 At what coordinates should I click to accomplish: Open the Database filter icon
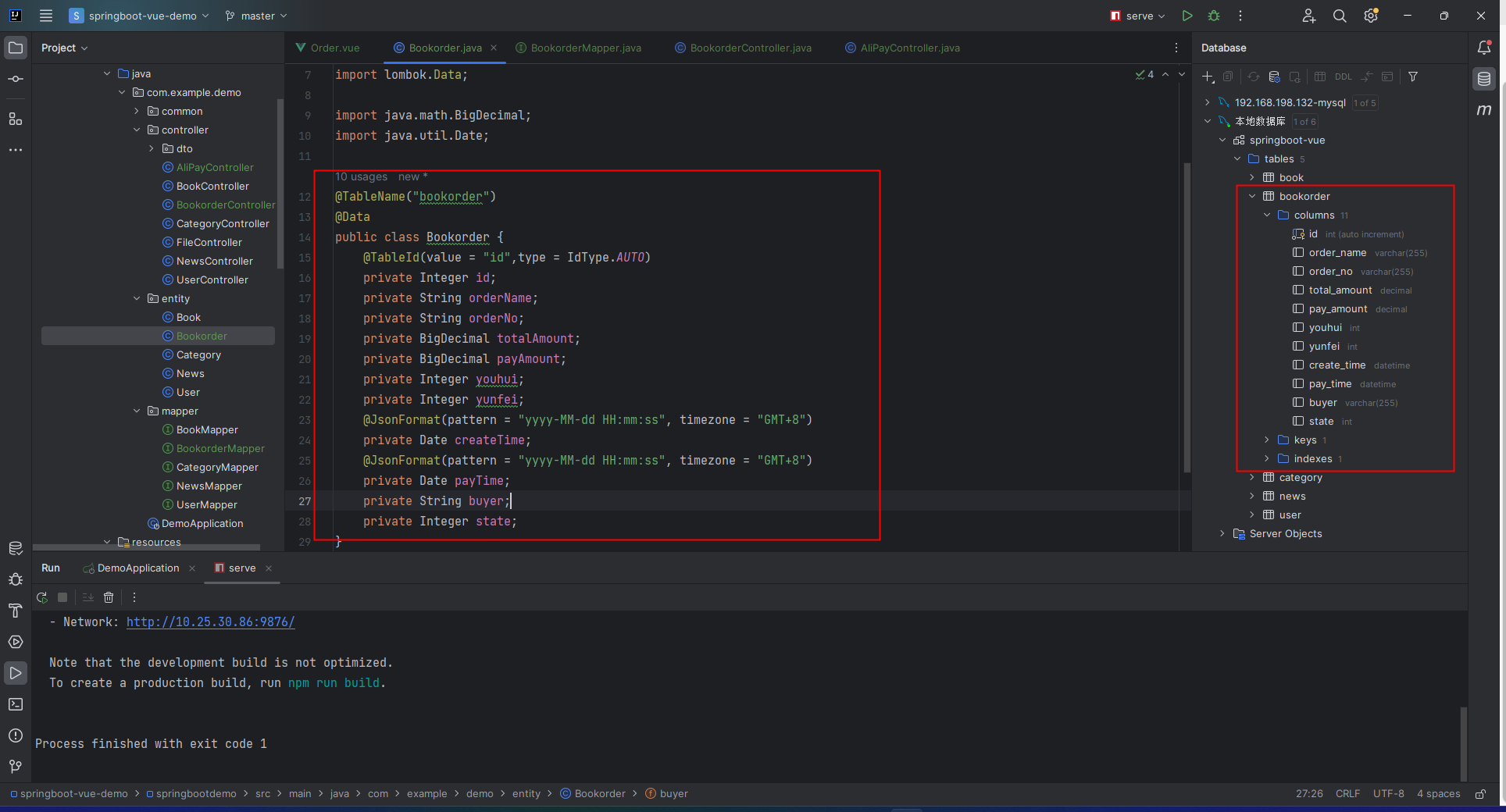click(1413, 77)
